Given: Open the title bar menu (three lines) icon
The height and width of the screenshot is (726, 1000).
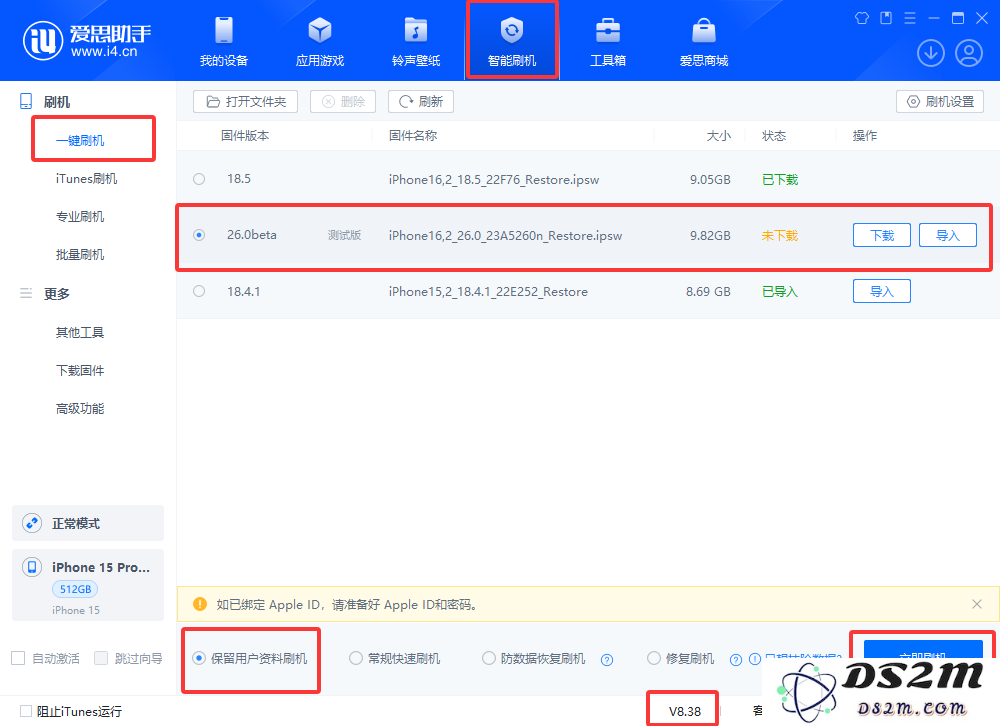Looking at the screenshot, I should (x=910, y=18).
